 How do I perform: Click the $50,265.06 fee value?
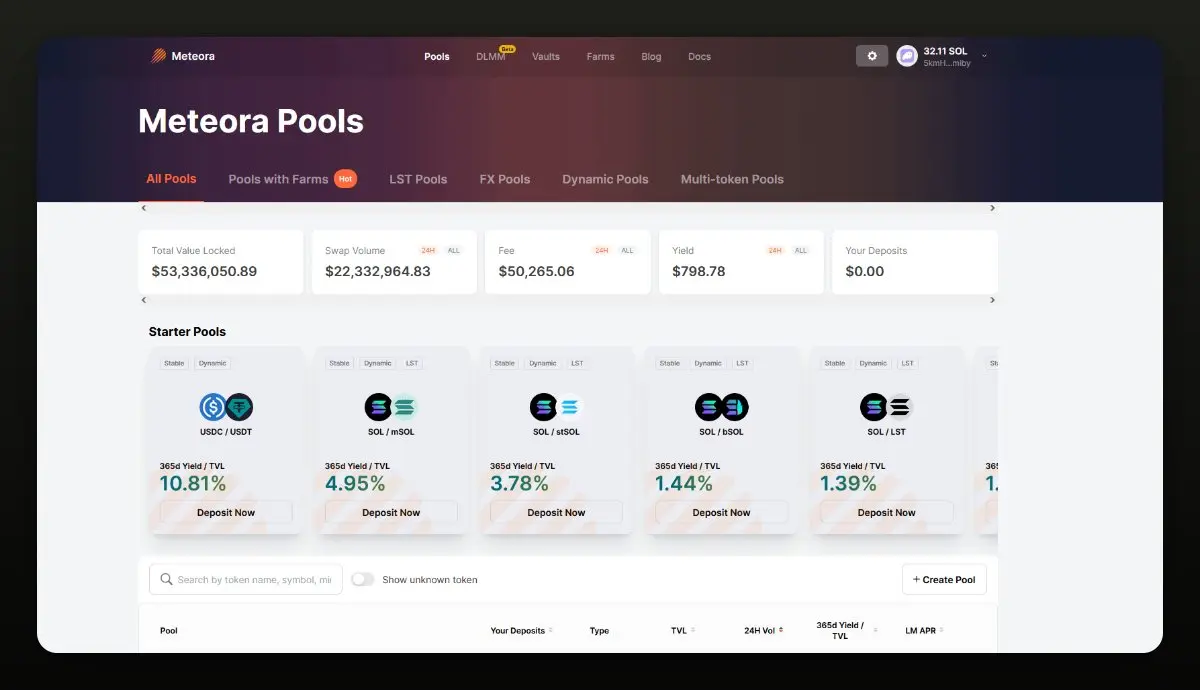537,271
